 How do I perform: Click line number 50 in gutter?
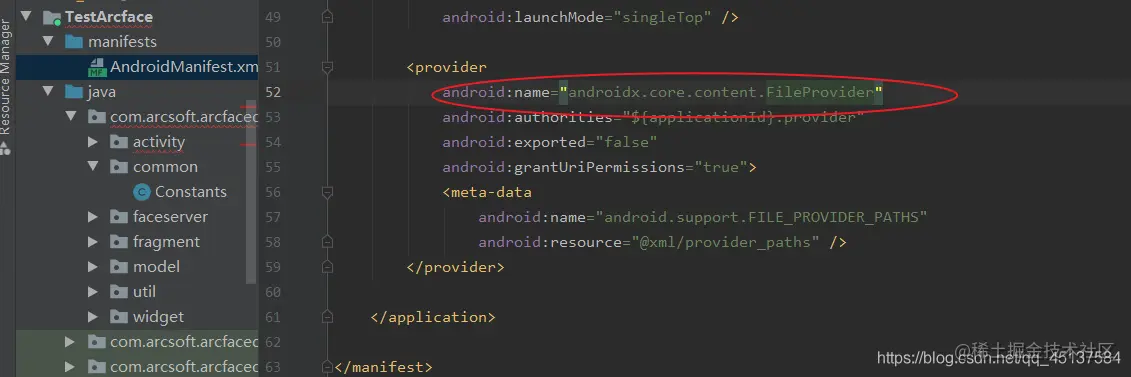273,43
